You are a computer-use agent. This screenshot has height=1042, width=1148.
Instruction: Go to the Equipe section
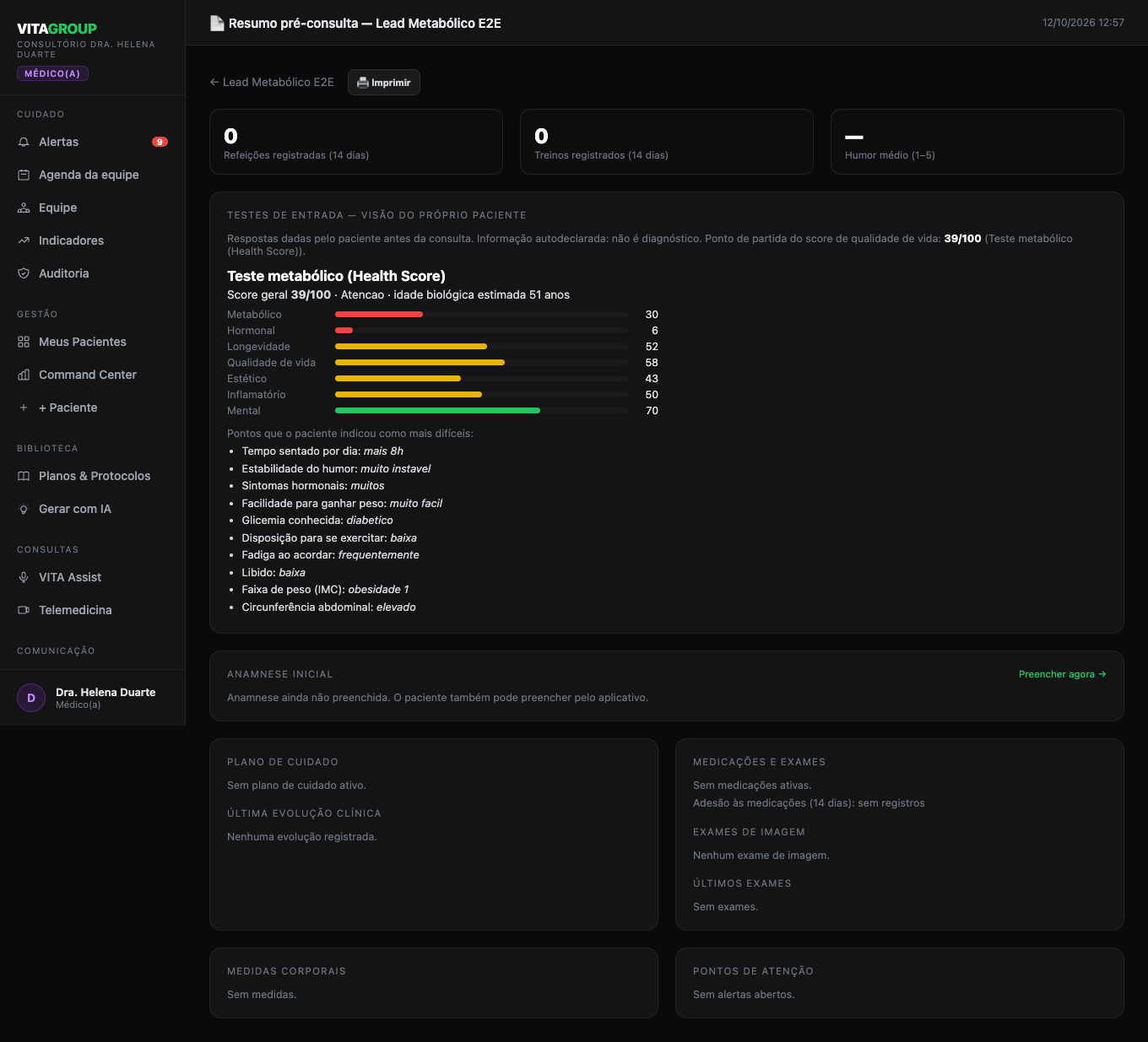tap(93, 208)
